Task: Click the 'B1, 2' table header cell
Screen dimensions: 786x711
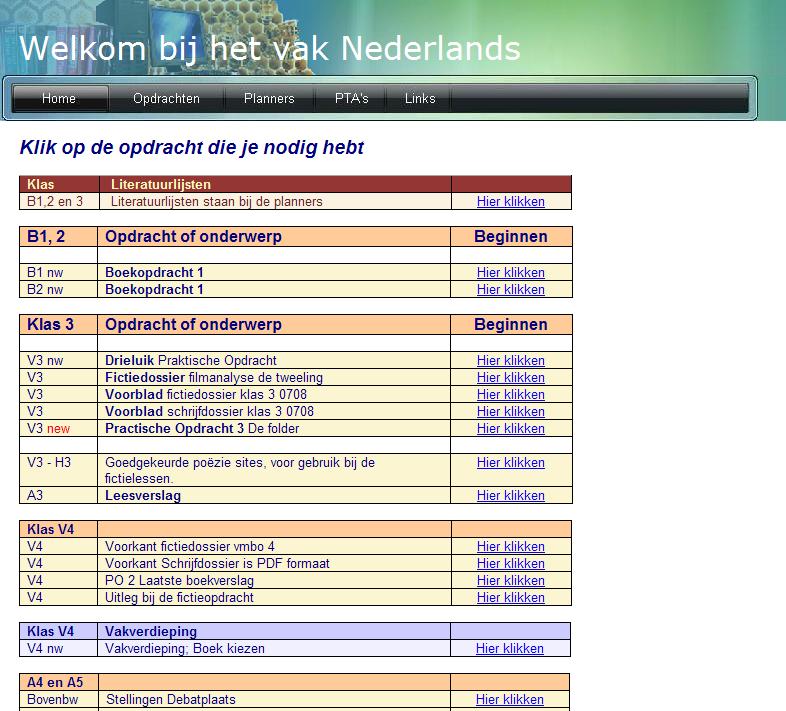Action: pyautogui.click(x=58, y=237)
